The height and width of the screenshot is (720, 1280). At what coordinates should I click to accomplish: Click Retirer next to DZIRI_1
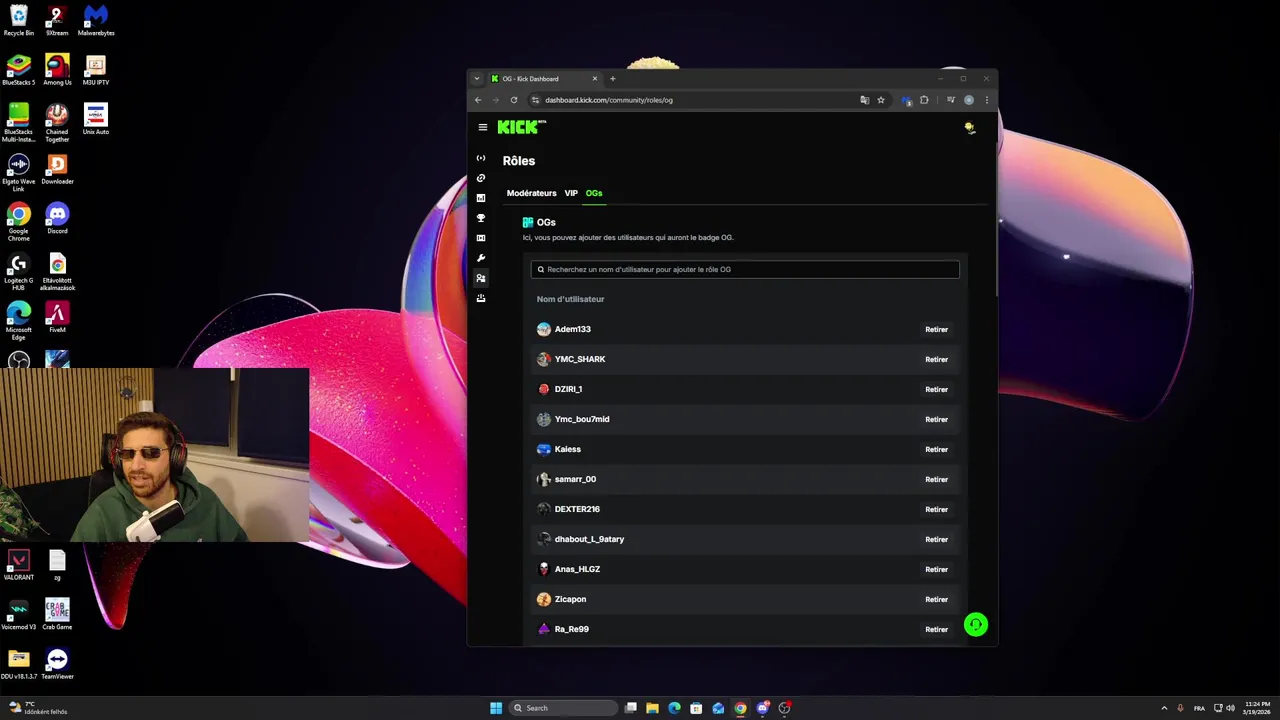pos(936,389)
